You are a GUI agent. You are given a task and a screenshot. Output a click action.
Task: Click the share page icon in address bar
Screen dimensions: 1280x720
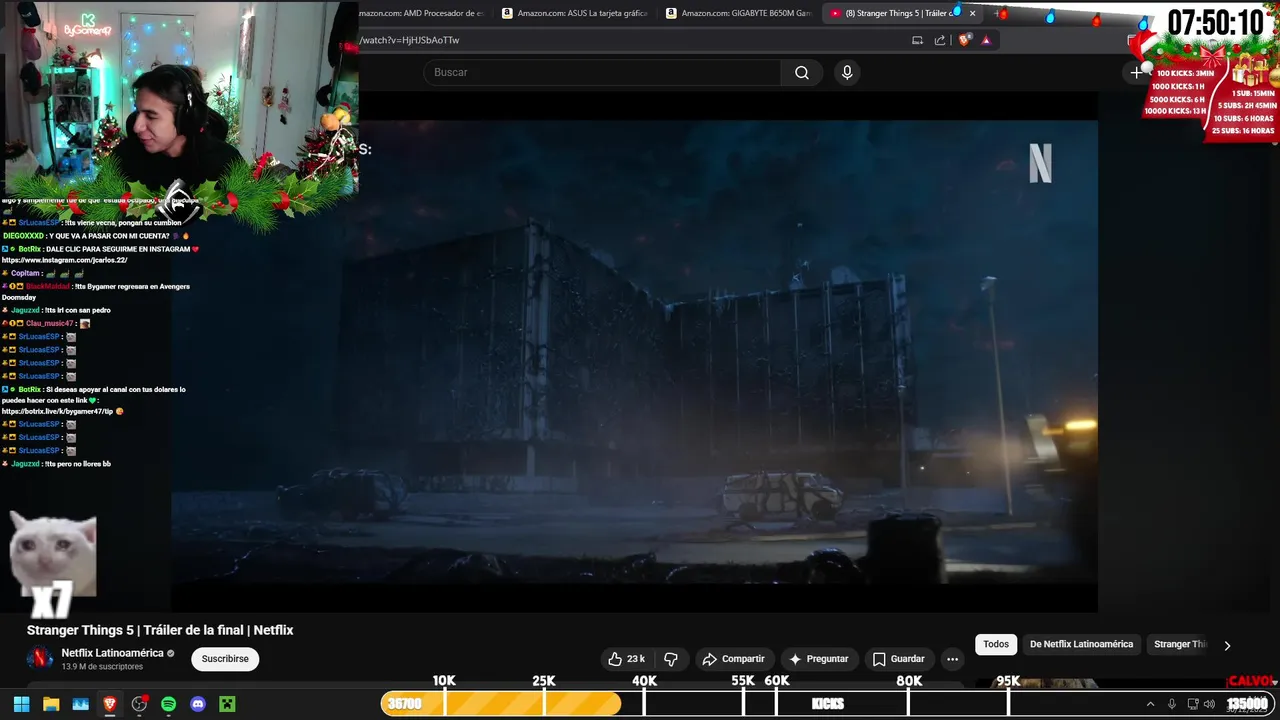940,40
